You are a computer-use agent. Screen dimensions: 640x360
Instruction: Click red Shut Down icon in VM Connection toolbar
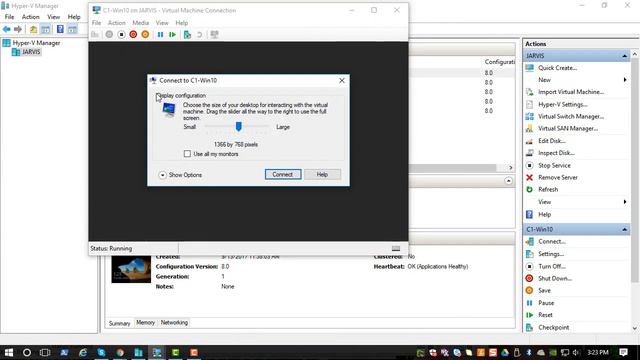[133, 35]
